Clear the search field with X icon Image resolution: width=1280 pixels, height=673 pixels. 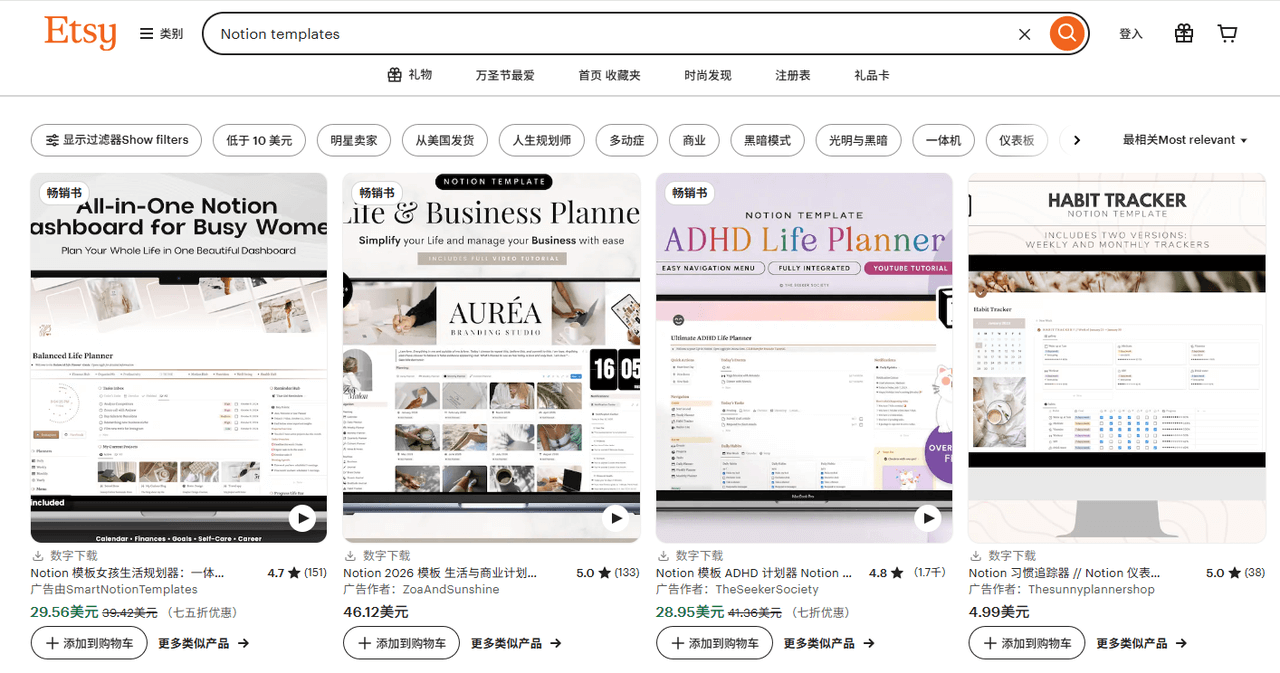[x=1024, y=34]
